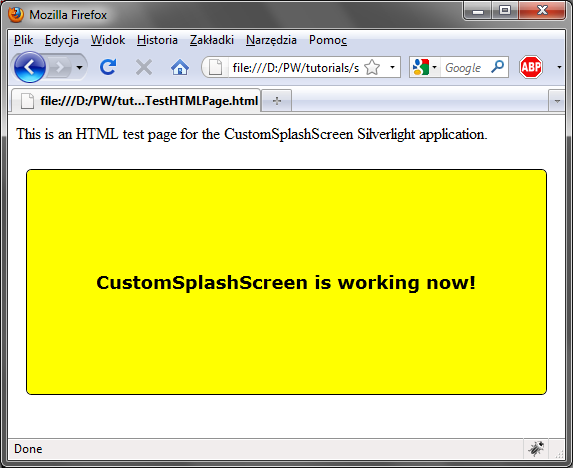The image size is (573, 468).
Task: Expand the back/forward history dropdown arrow
Action: tap(79, 68)
